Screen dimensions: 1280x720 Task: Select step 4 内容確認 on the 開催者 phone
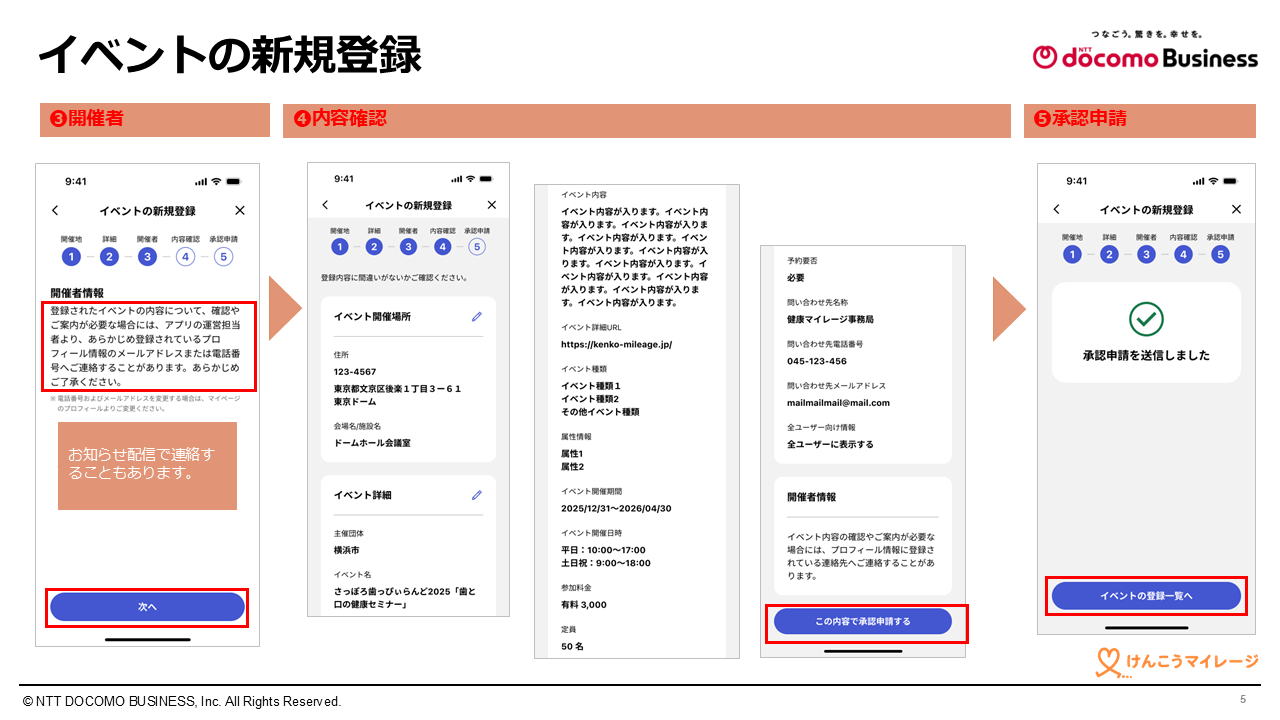[x=185, y=257]
